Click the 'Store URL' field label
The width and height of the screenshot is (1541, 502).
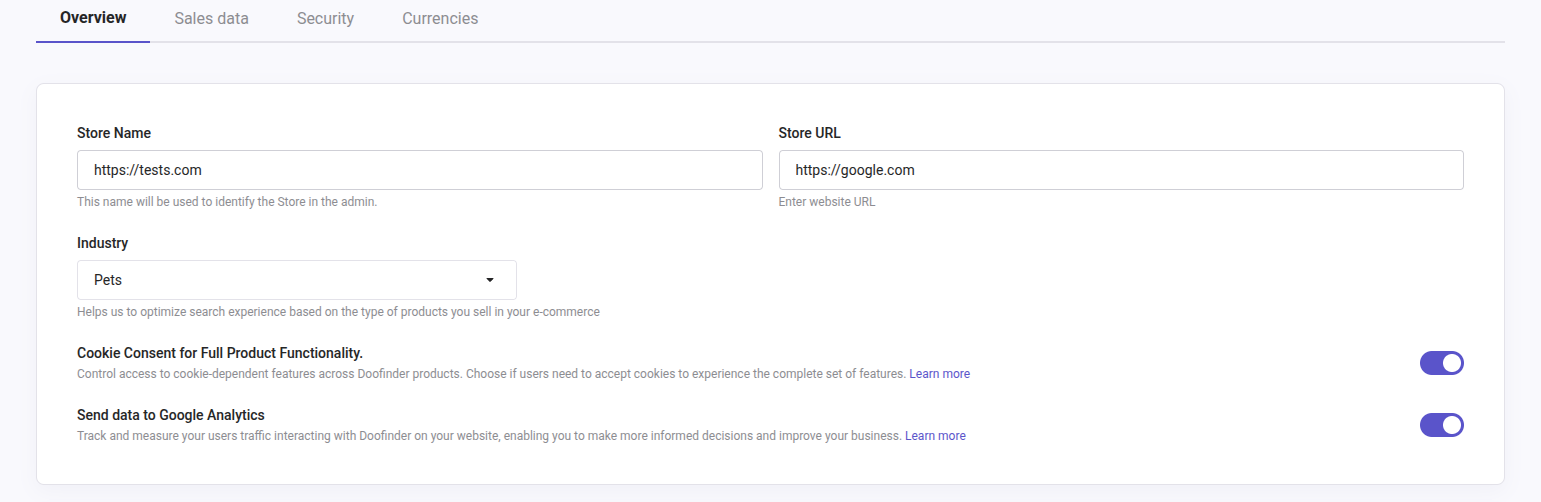pos(810,133)
